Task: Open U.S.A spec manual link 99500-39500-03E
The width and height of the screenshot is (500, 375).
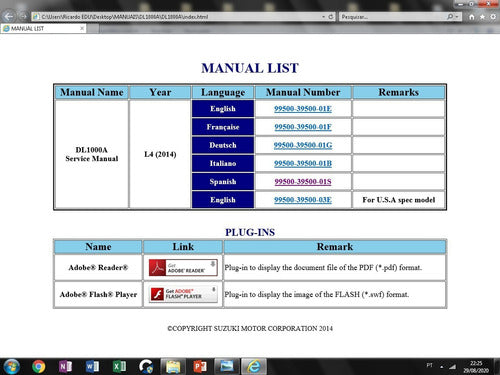Action: click(x=303, y=200)
